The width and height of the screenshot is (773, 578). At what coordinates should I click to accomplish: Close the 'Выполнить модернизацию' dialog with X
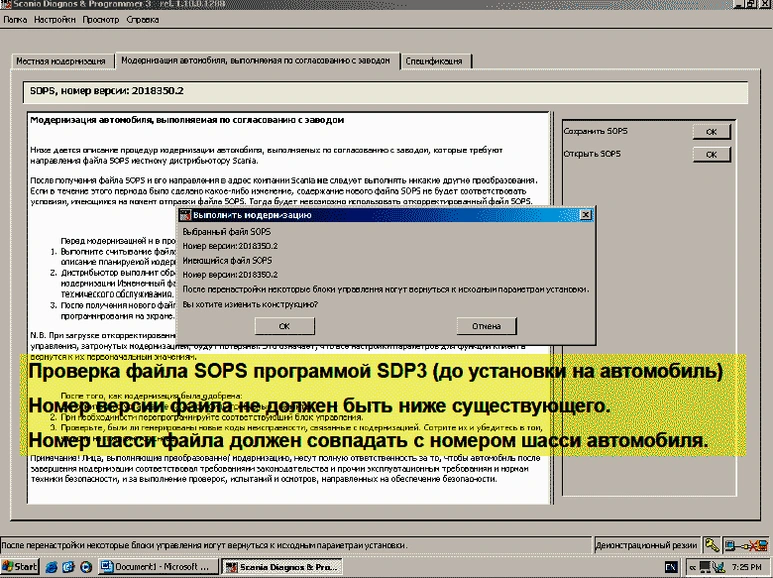click(x=587, y=214)
